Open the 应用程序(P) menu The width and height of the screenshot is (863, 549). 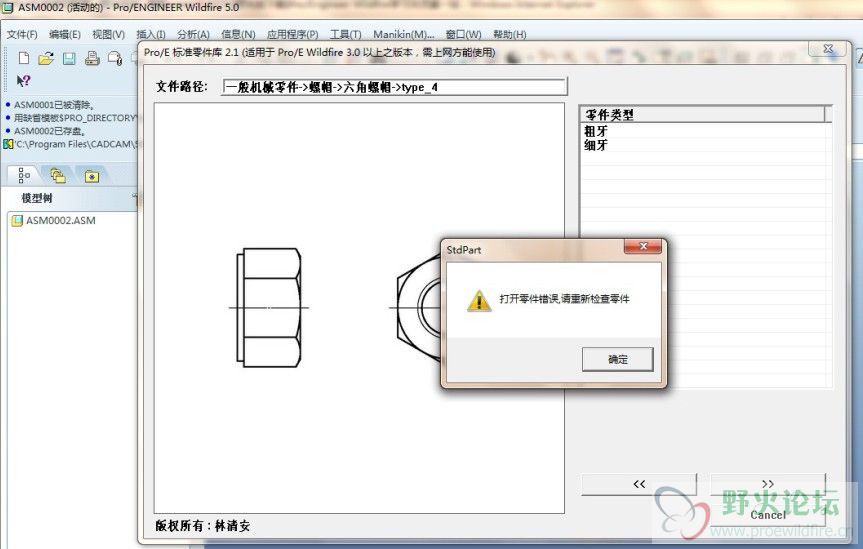[292, 35]
